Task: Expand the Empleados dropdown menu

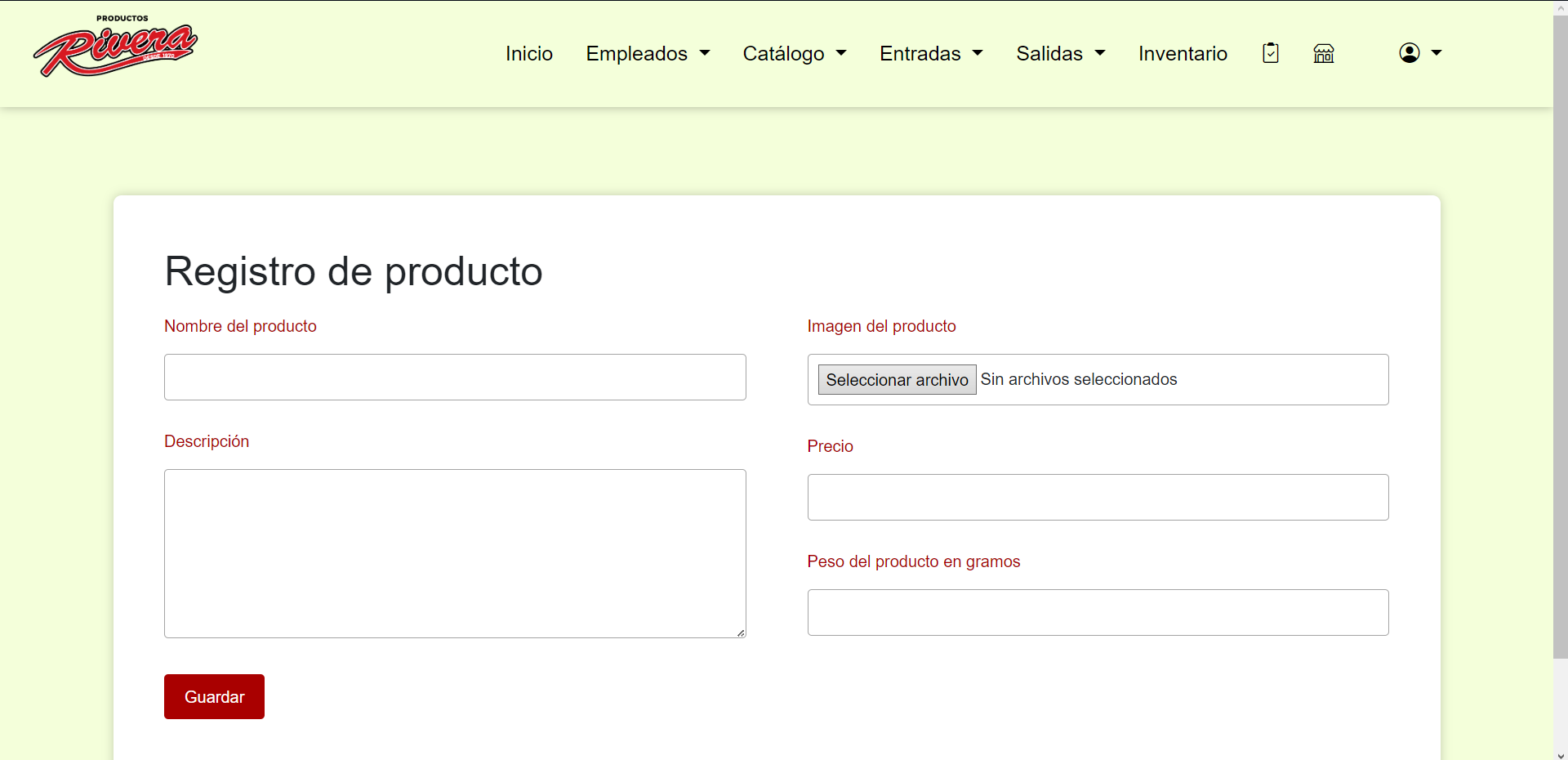Action: point(648,53)
